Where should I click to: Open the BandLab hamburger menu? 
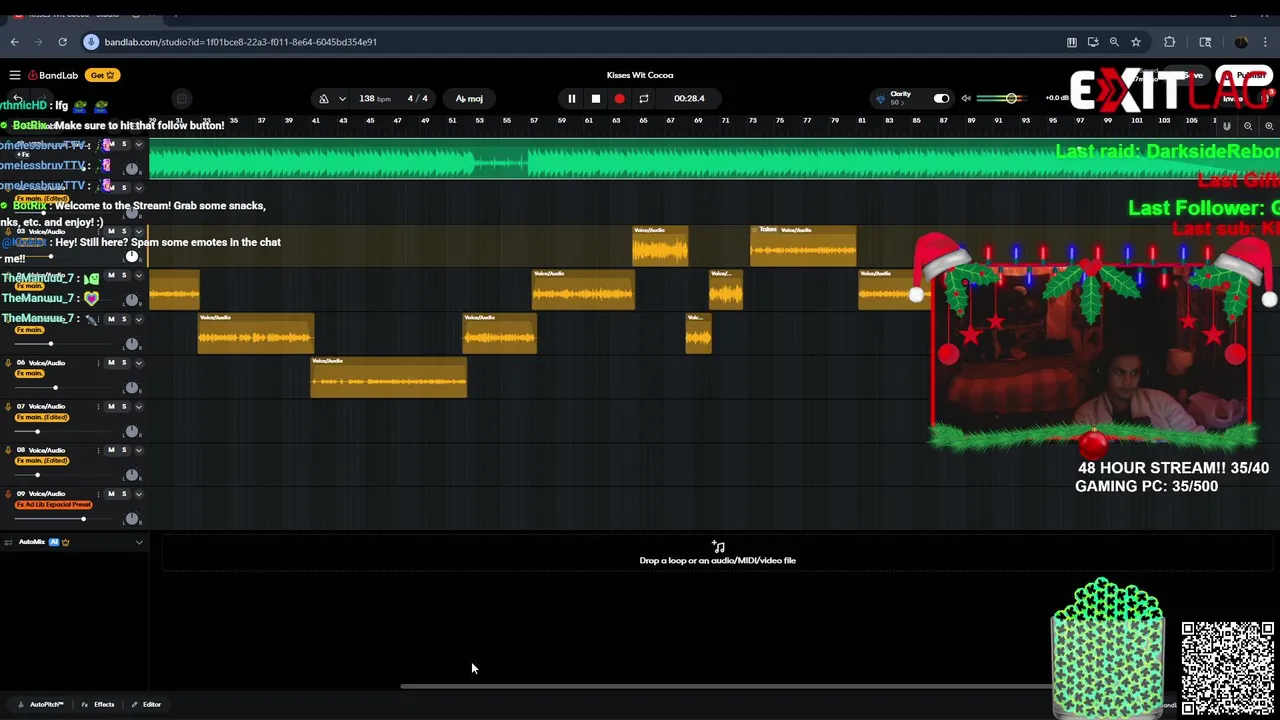coord(15,75)
